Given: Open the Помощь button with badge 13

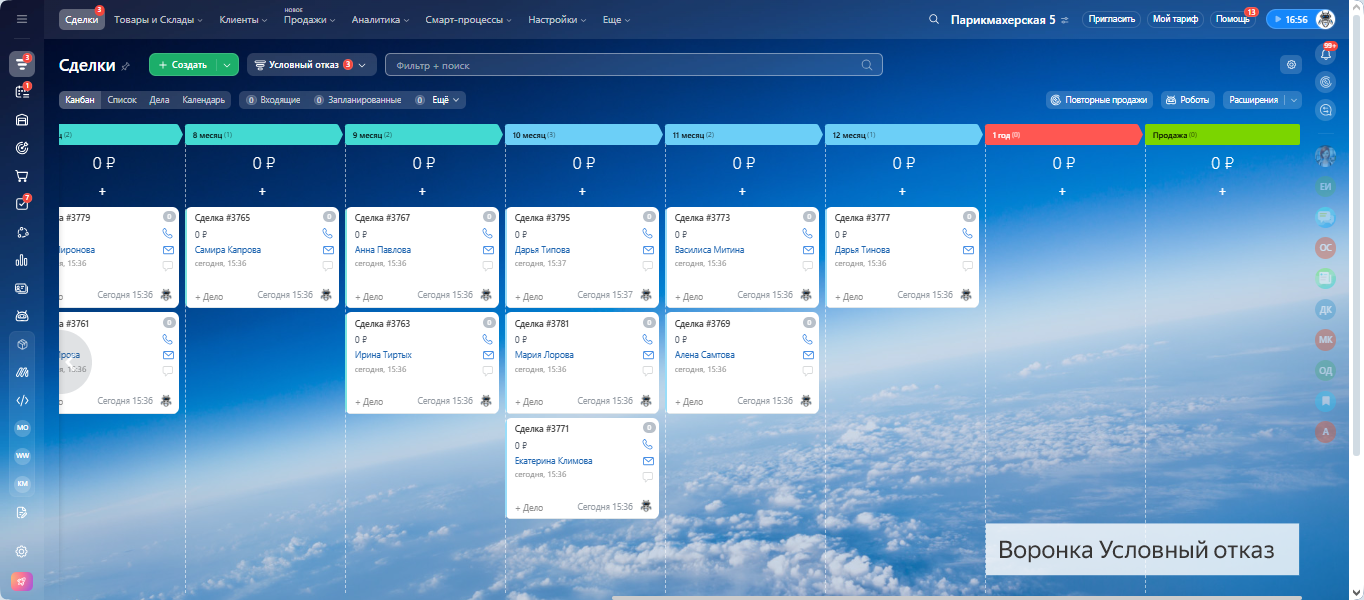Looking at the screenshot, I should point(1232,19).
